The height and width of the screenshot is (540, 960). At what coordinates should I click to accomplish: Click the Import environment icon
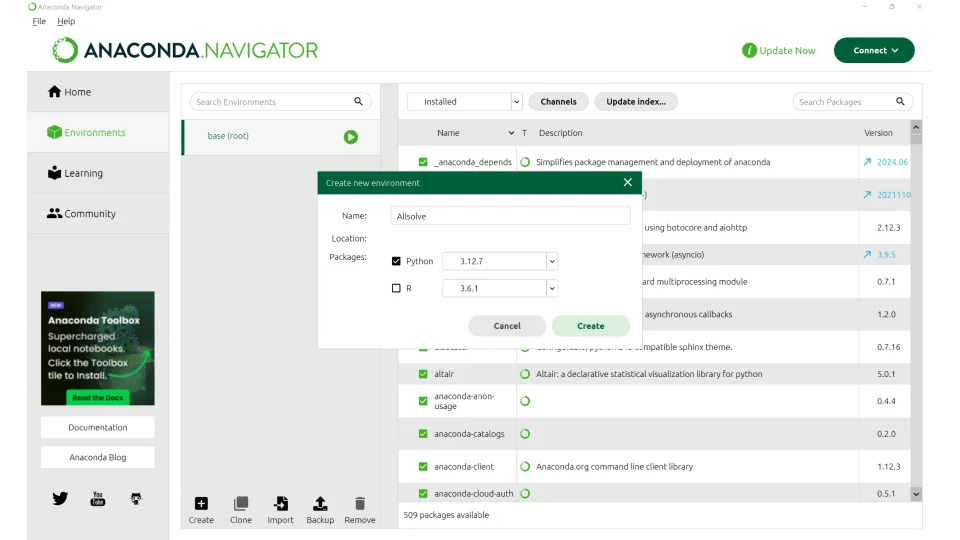pyautogui.click(x=281, y=504)
